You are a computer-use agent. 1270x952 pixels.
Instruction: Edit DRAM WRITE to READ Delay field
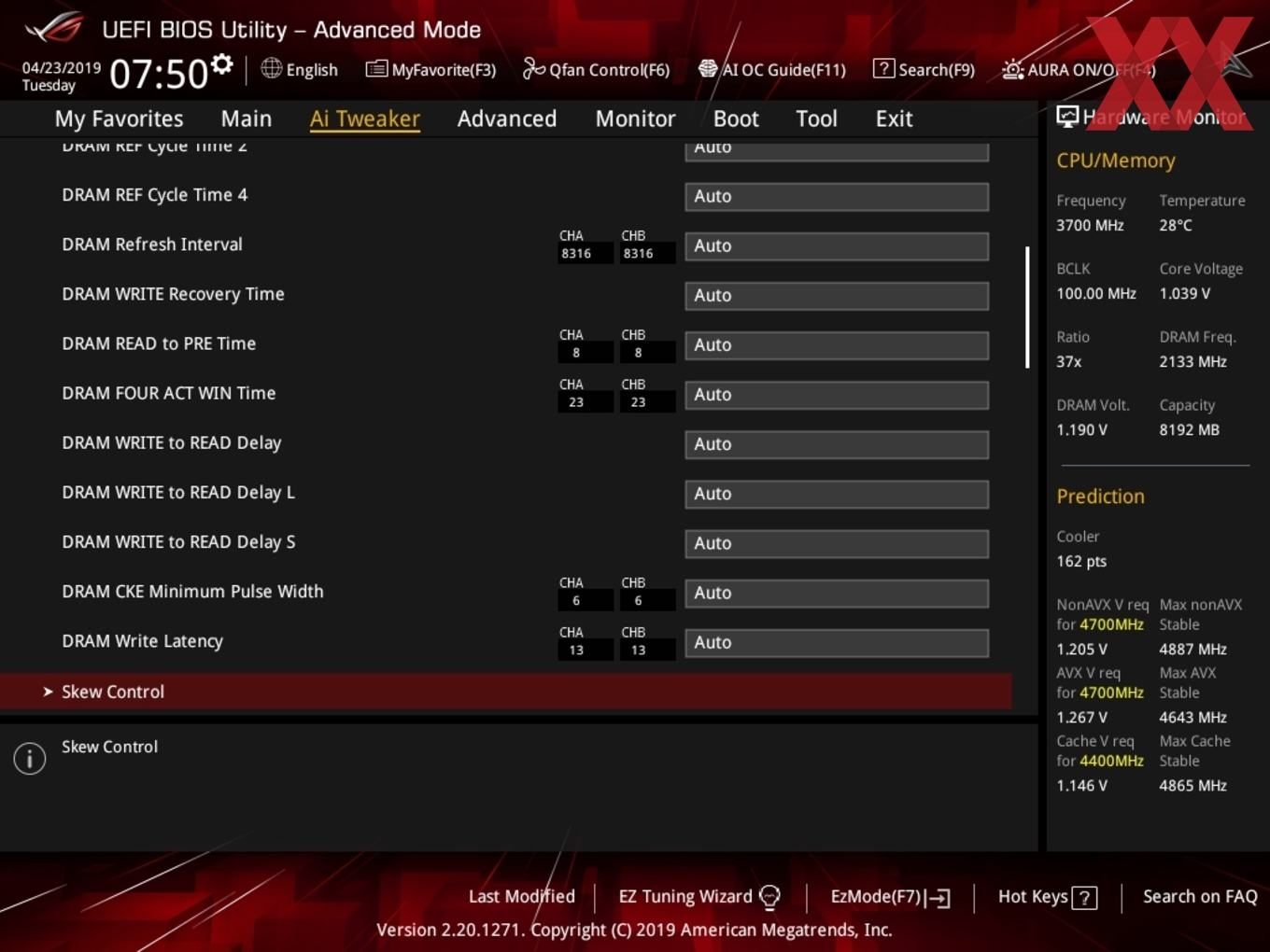[837, 444]
